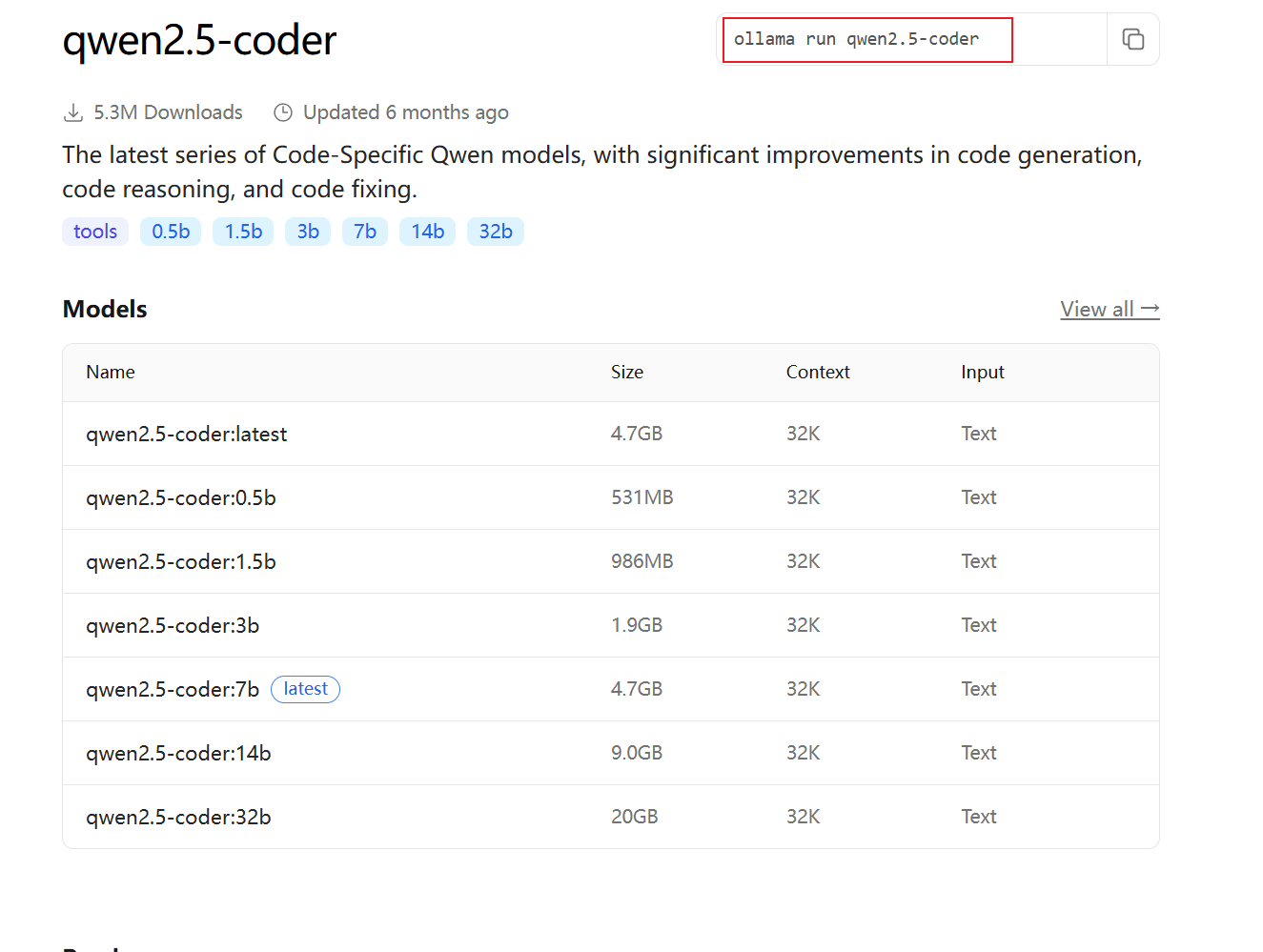Click the qwen2.5-coder page title

(x=199, y=40)
